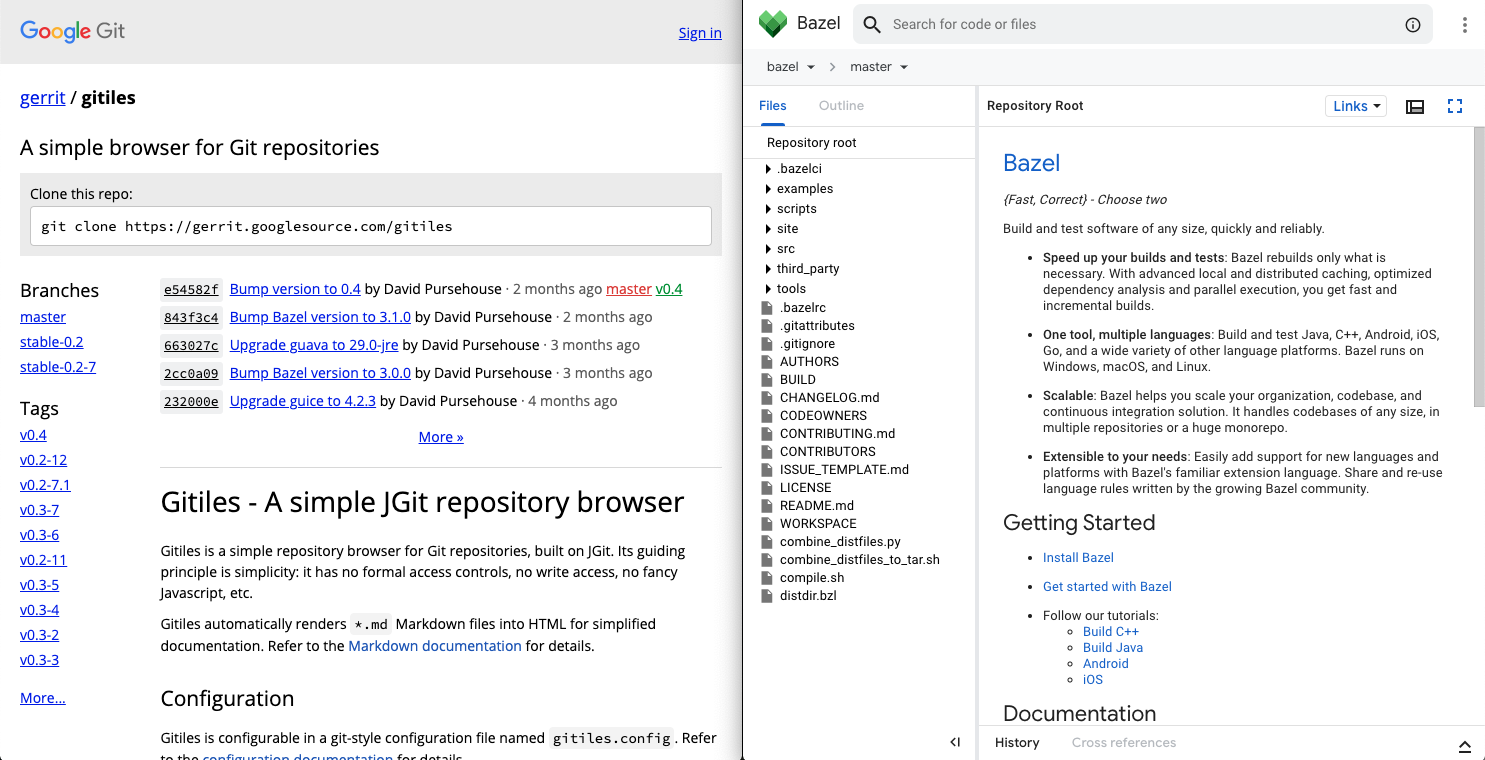Image resolution: width=1485 pixels, height=760 pixels.
Task: Open ISSUE_TEMPLATE.md in the file tree
Action: pyautogui.click(x=844, y=470)
